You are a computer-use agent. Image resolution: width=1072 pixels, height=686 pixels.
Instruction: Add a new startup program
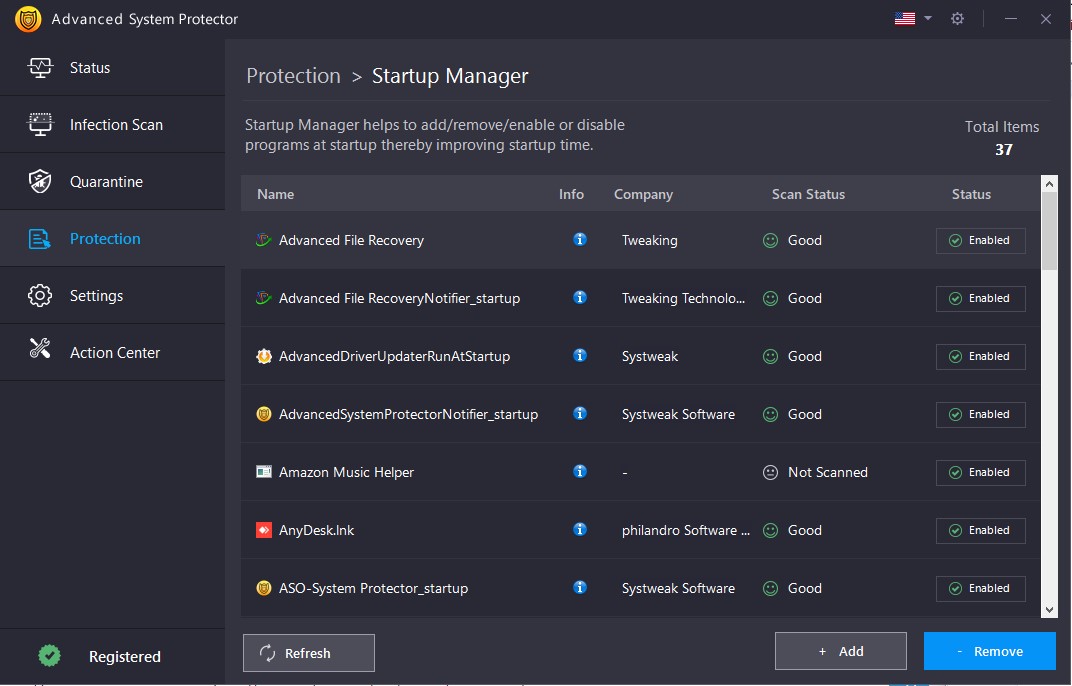(x=840, y=650)
